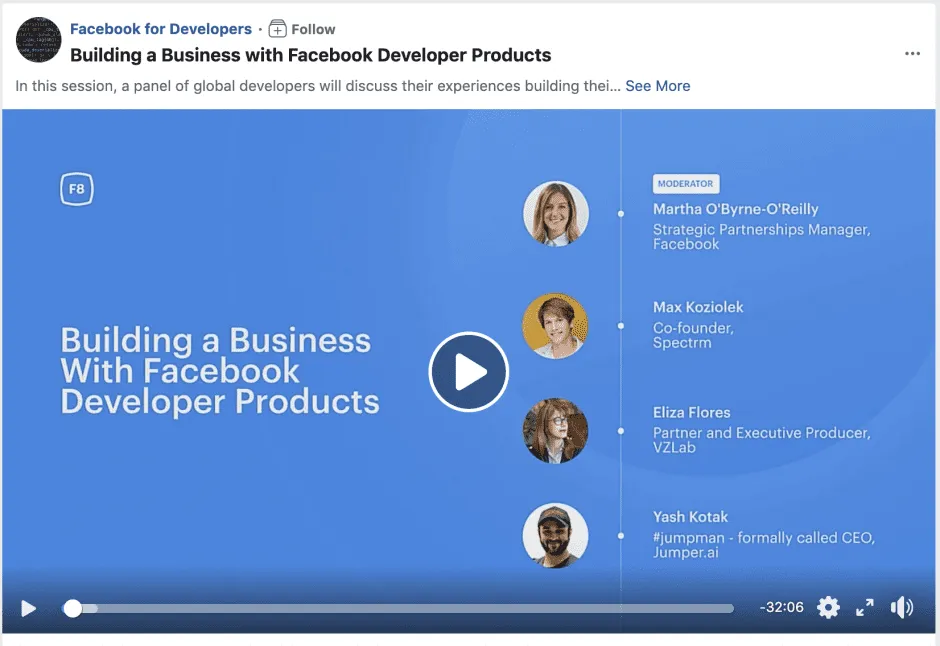Open the video settings gear
Image resolution: width=940 pixels, height=646 pixels.
828,608
